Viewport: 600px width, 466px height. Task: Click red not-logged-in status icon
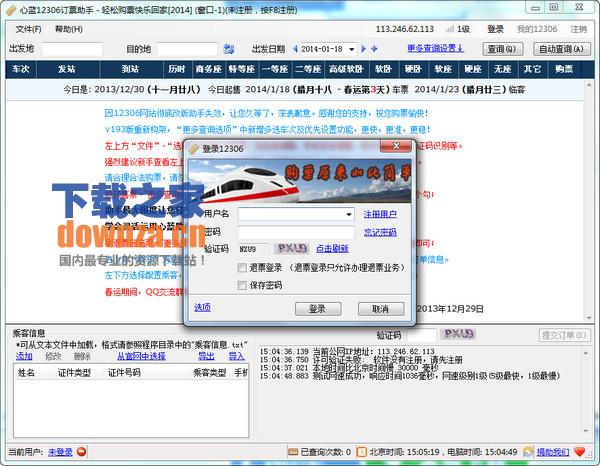(x=82, y=452)
